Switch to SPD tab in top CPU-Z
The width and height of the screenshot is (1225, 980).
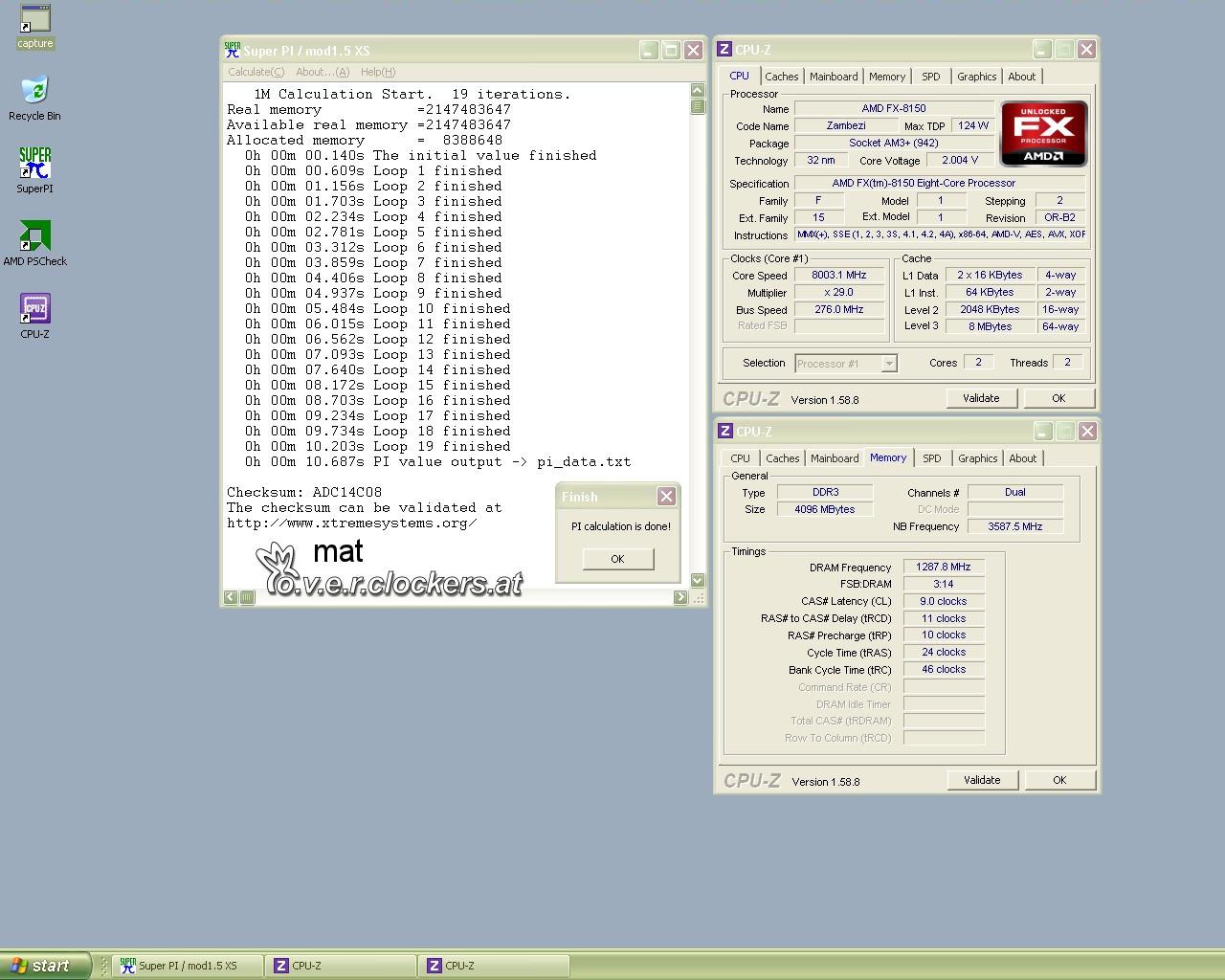pyautogui.click(x=931, y=77)
